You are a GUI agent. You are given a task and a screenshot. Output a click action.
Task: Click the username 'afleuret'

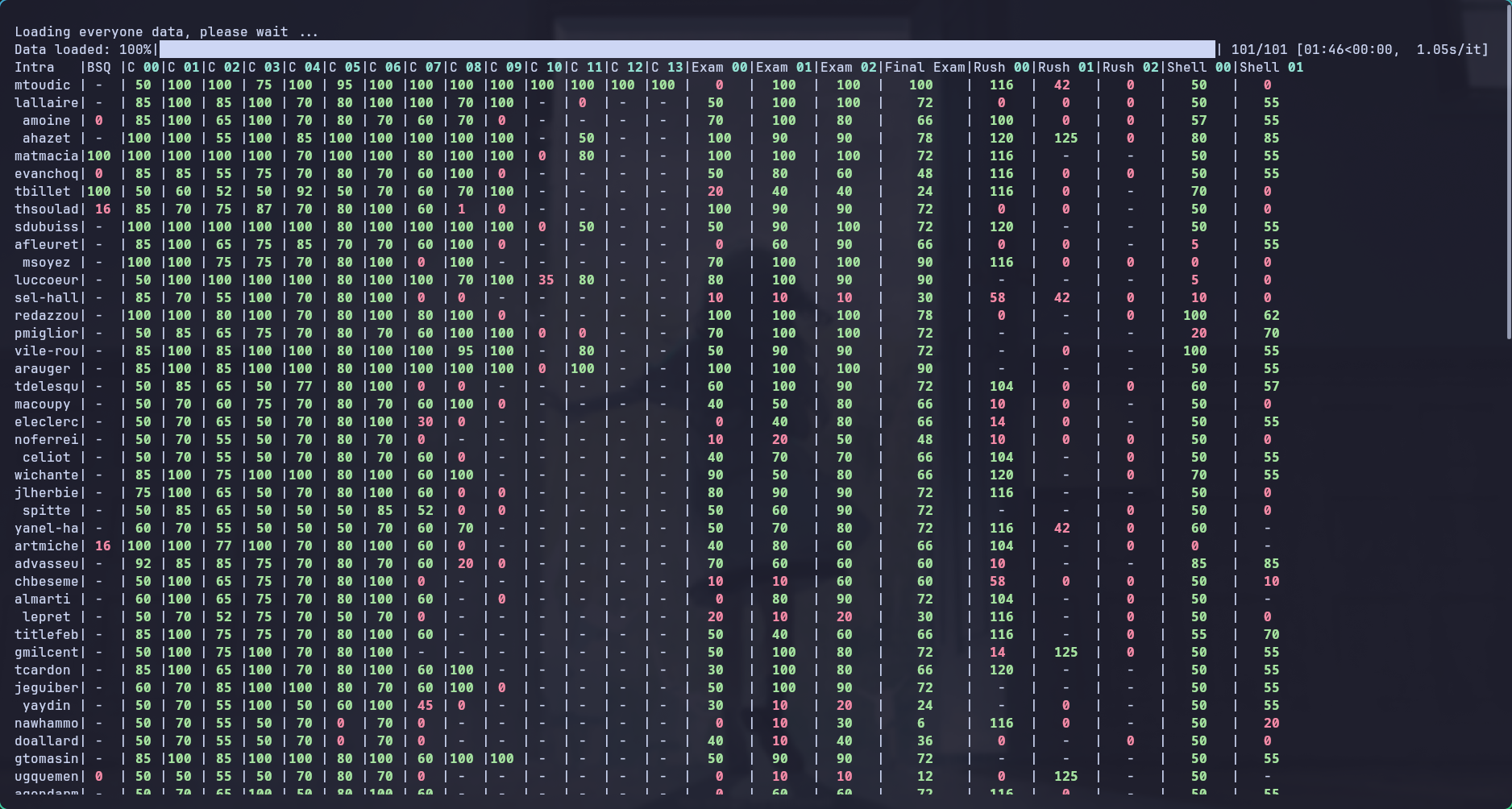click(47, 244)
